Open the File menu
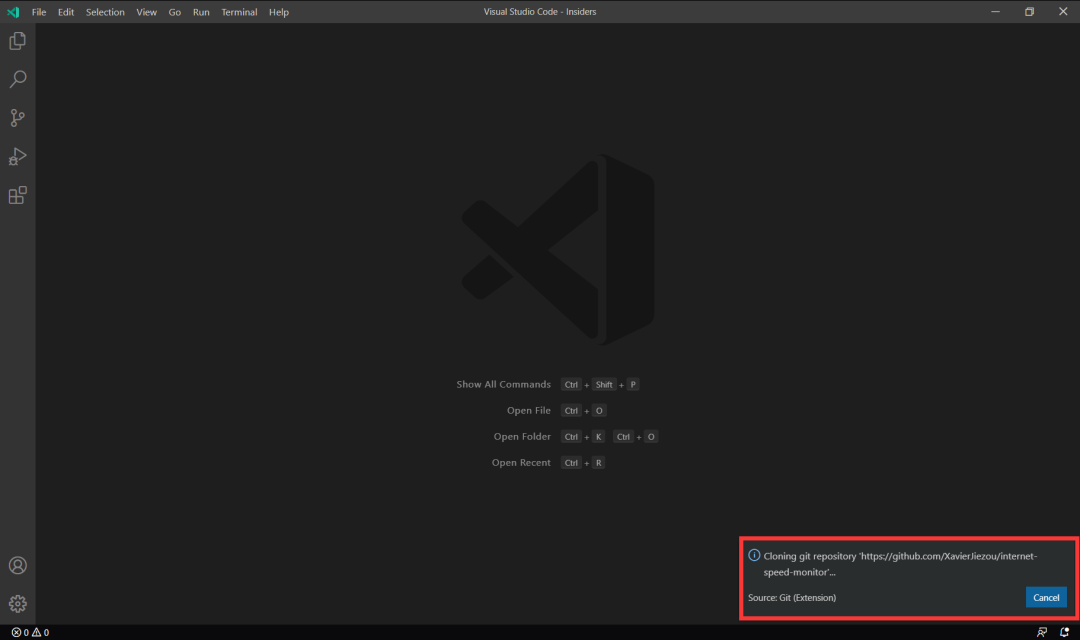The width and height of the screenshot is (1080, 640). click(x=39, y=12)
